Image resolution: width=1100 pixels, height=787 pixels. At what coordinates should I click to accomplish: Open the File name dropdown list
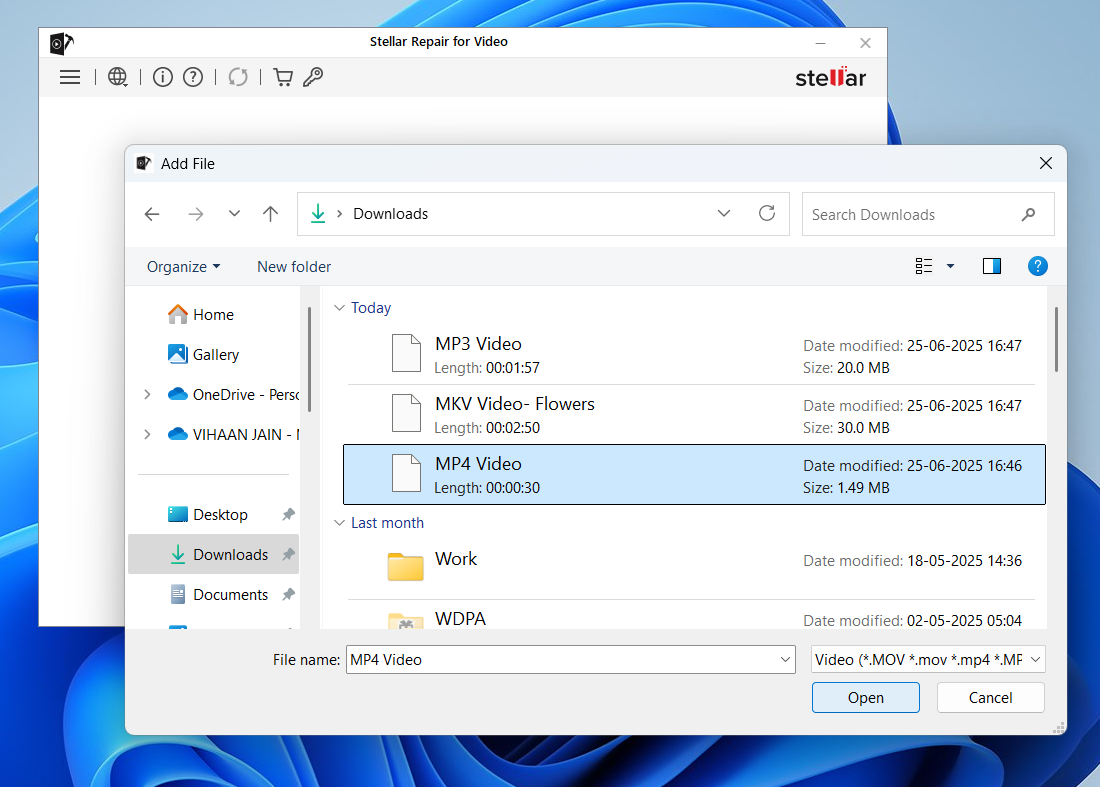pyautogui.click(x=785, y=659)
